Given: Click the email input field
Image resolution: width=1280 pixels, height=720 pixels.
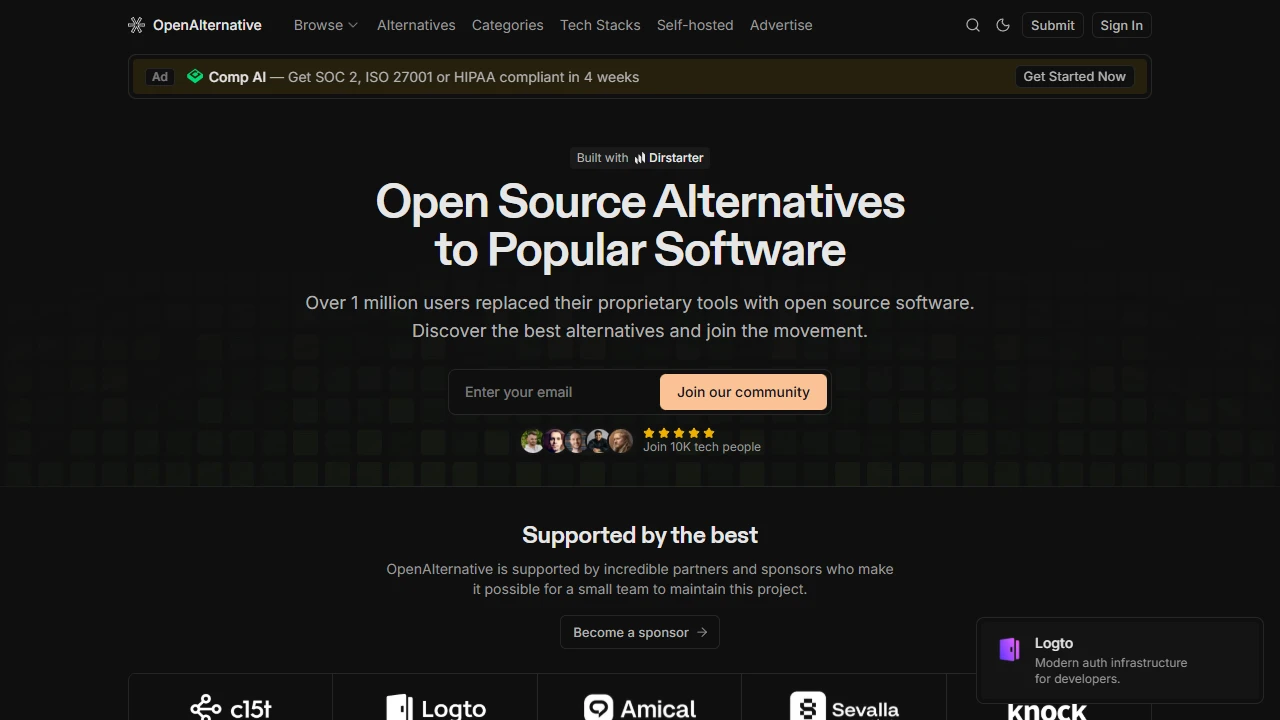Looking at the screenshot, I should (550, 392).
